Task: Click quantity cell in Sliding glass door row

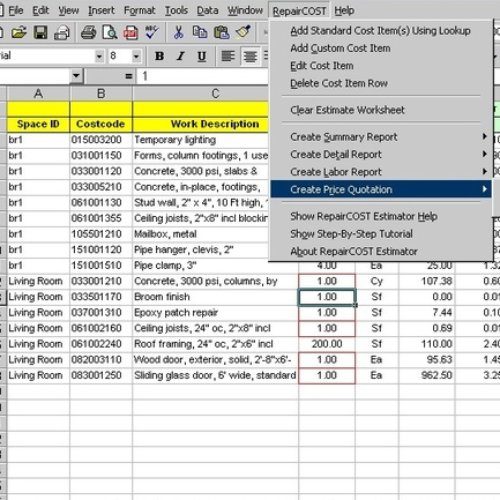Action: pyautogui.click(x=327, y=375)
